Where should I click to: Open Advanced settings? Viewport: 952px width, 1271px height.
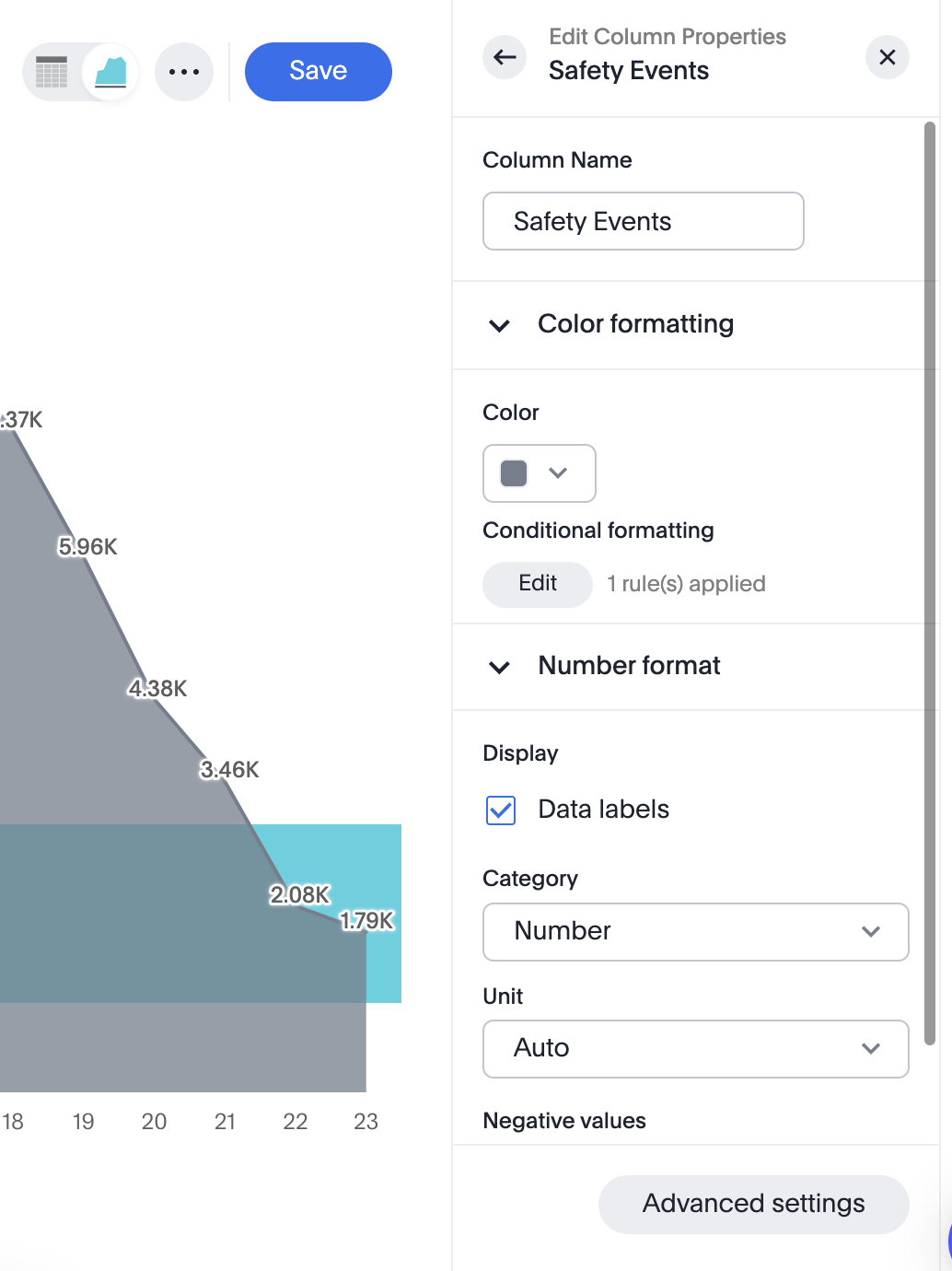click(x=753, y=1204)
